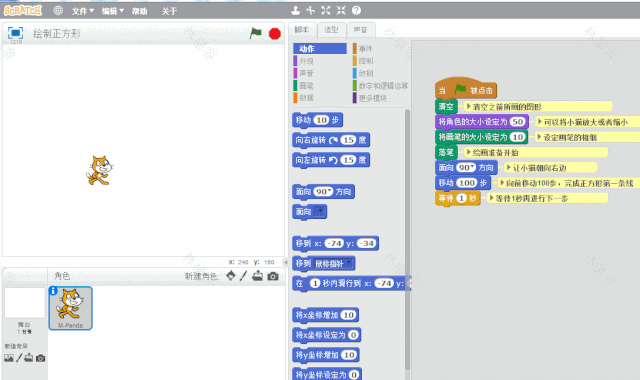Switch stage to full screen presentation mode
Image resolution: width=640 pixels, height=380 pixels.
16,33
